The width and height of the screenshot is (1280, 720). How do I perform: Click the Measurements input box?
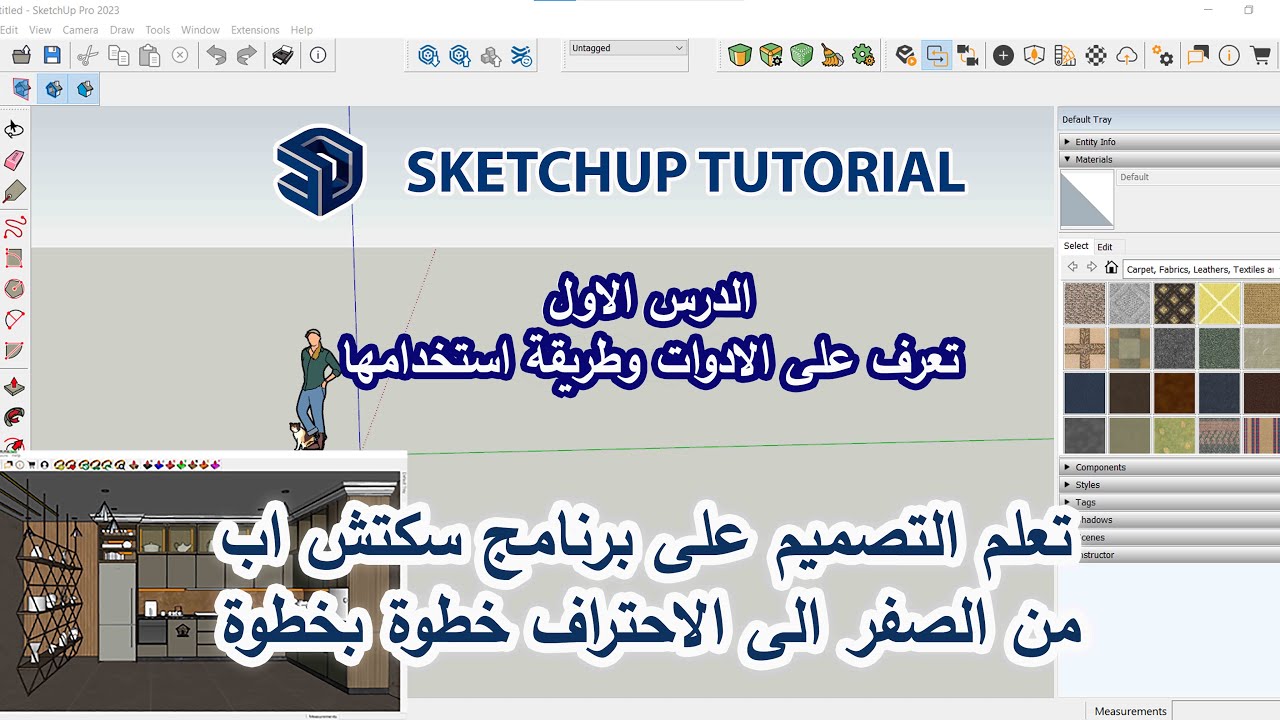point(1226,711)
